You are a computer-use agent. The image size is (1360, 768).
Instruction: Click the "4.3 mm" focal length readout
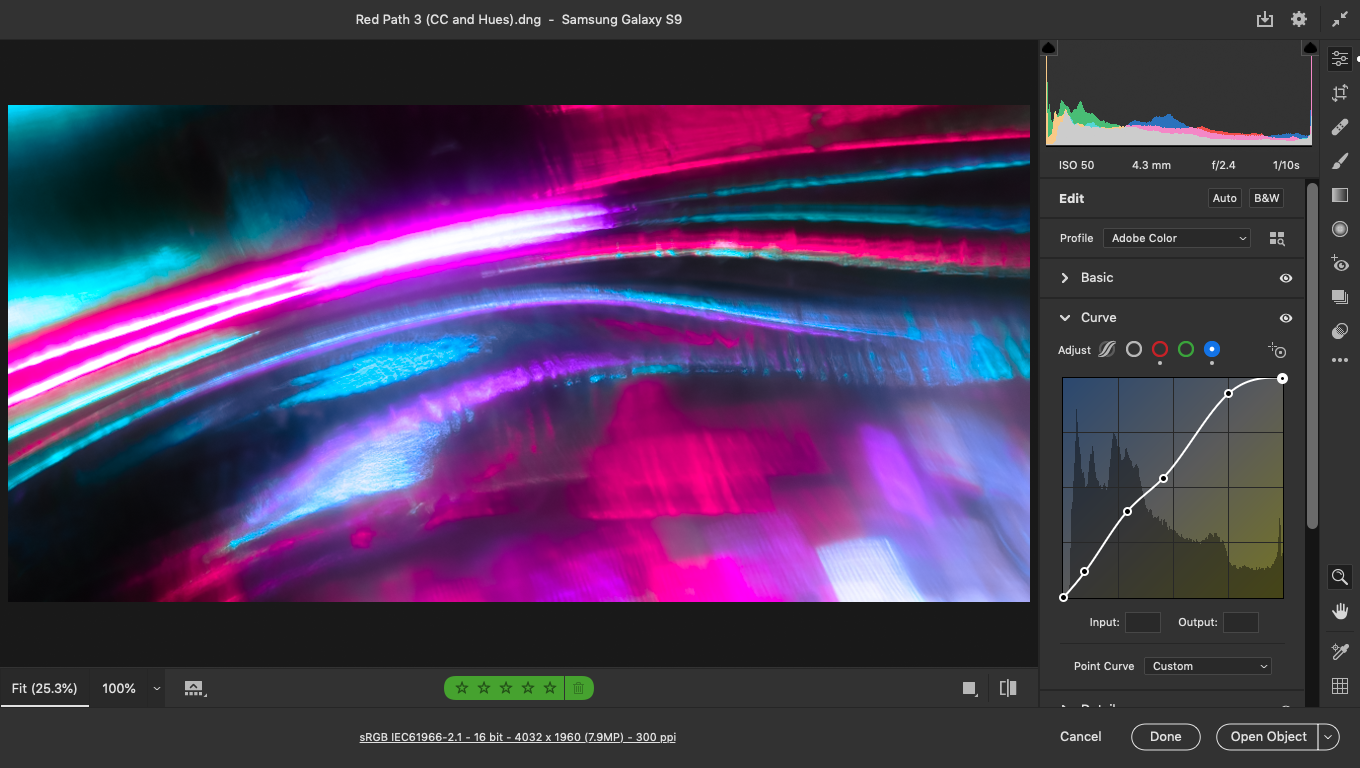pos(1151,165)
